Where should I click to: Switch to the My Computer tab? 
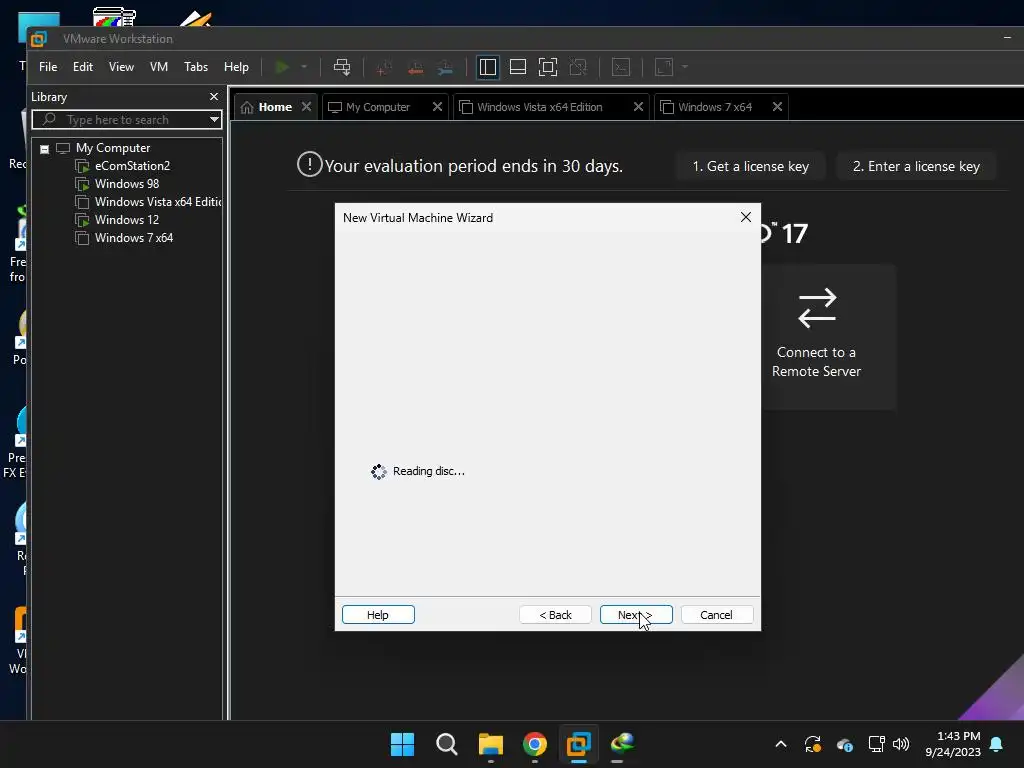[x=377, y=107]
